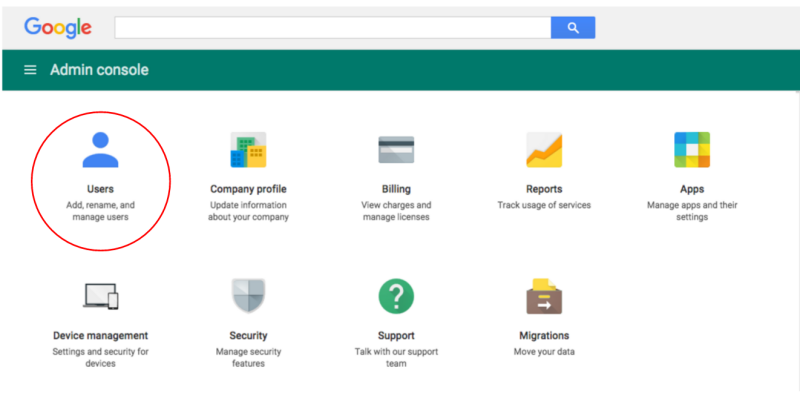Click "View charges and manage licenses" text
Image resolution: width=800 pixels, height=413 pixels.
396,211
